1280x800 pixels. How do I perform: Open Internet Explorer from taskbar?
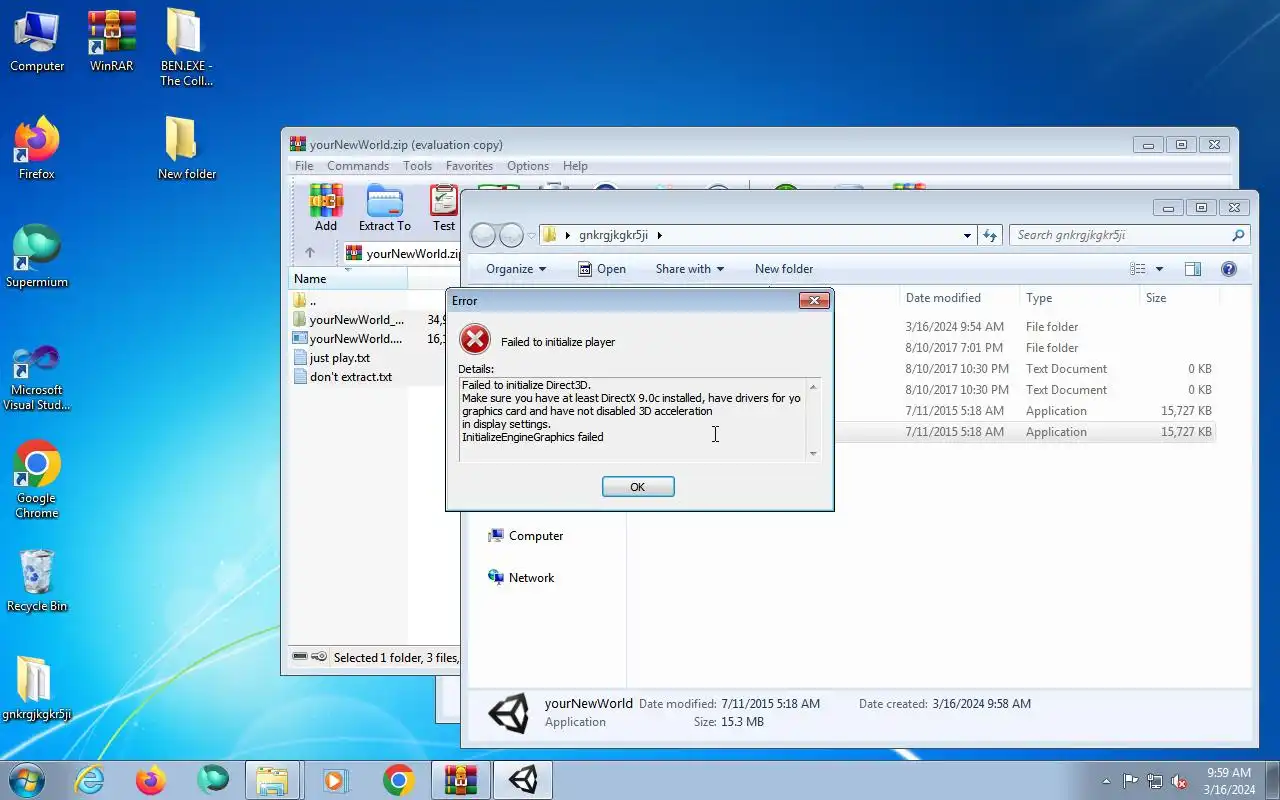(x=89, y=781)
